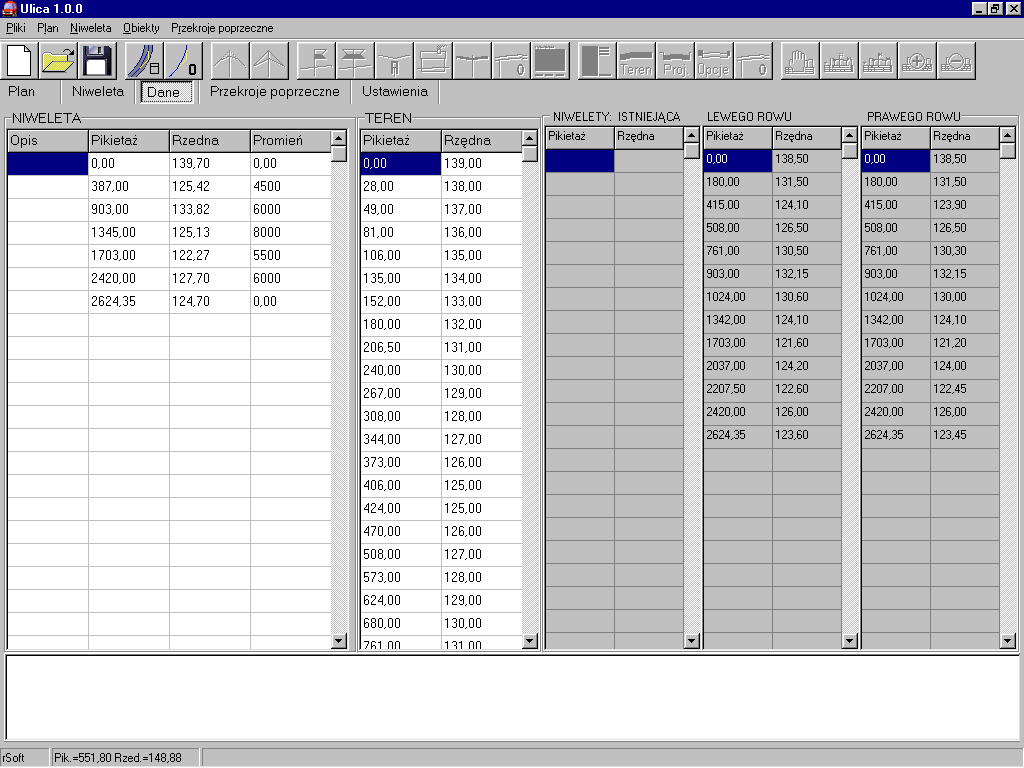Image resolution: width=1024 pixels, height=768 pixels.
Task: Open the Obiekty menu
Action: 141,28
